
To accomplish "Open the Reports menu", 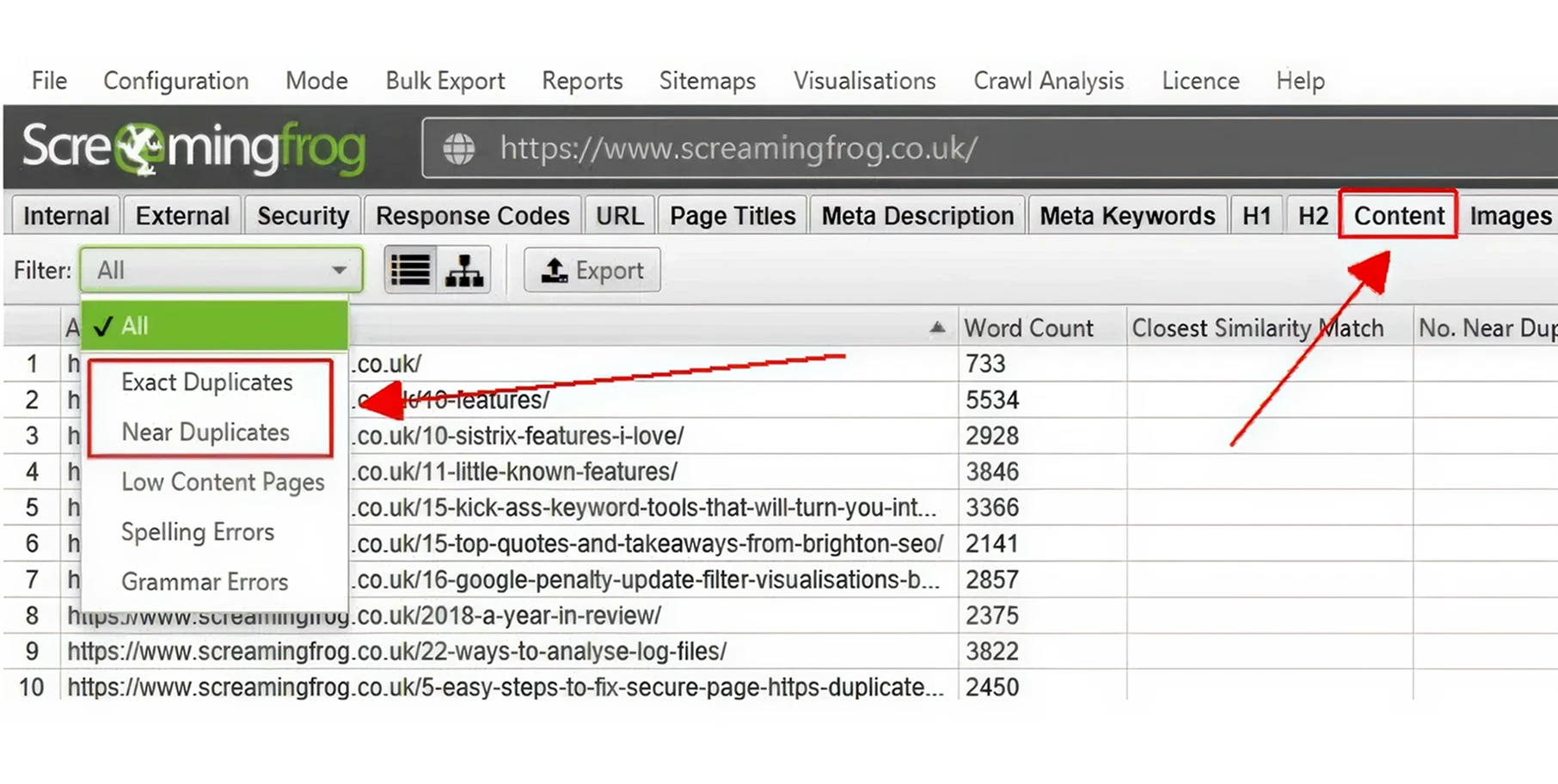I will (582, 81).
